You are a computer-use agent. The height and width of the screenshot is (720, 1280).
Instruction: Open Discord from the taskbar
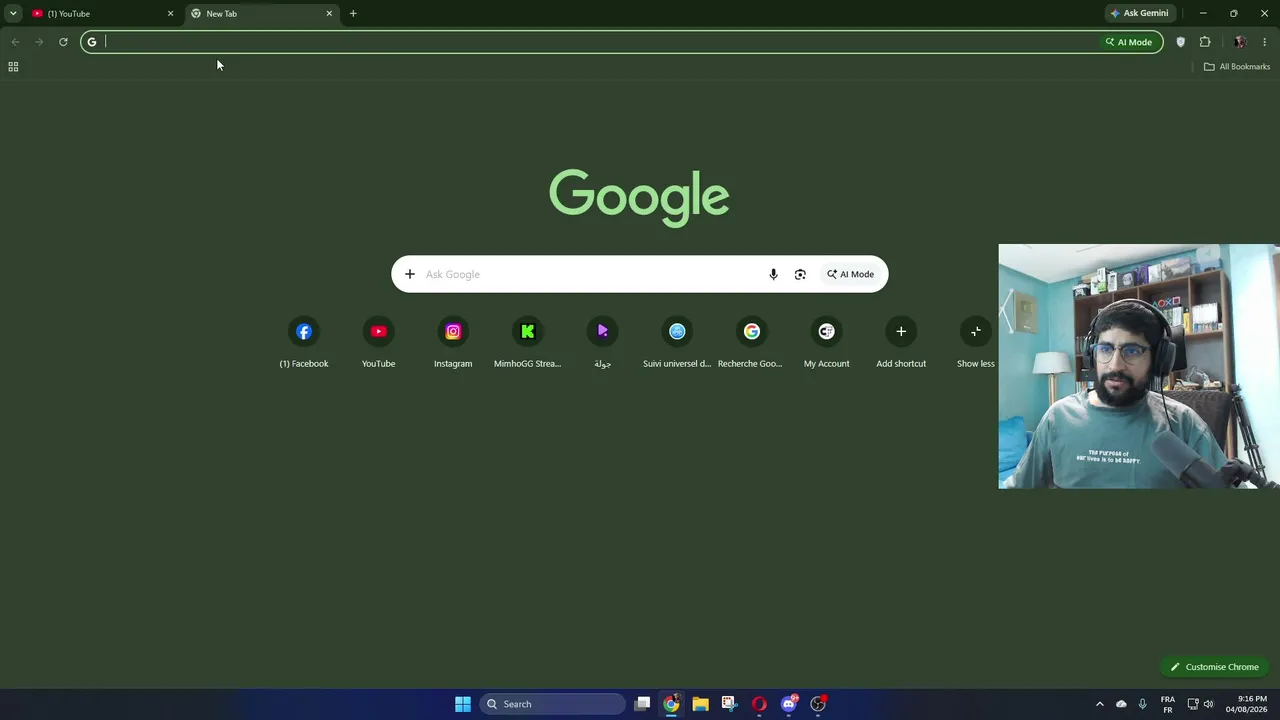click(789, 704)
